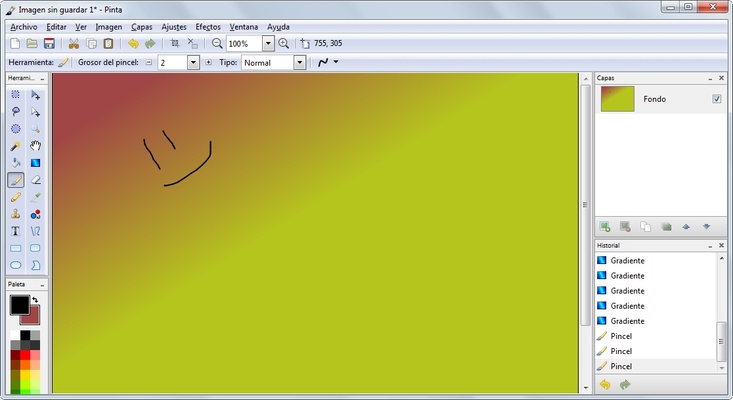
Task: Select the Freeform Shape tool
Action: pos(36,265)
